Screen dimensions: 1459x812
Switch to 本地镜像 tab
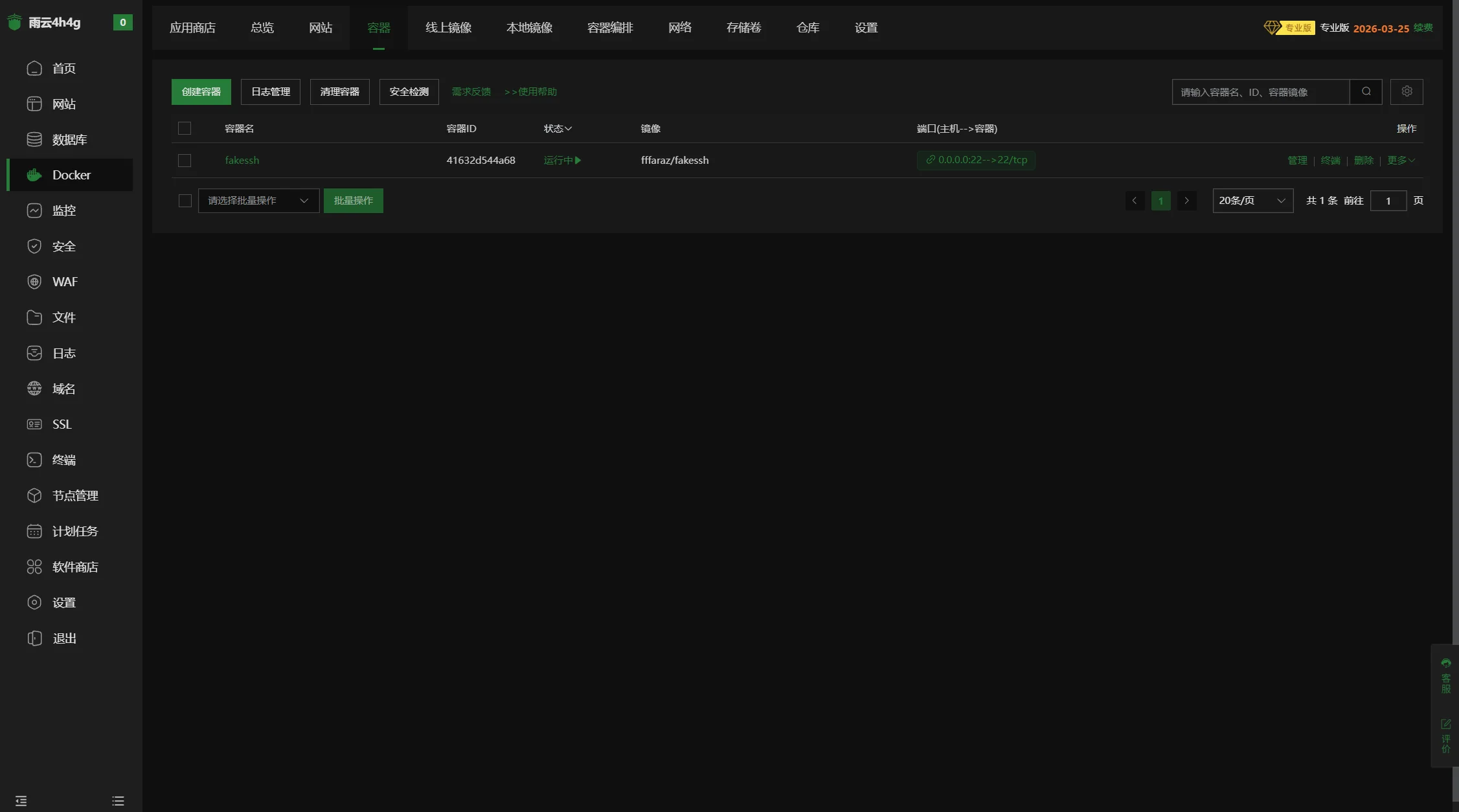click(529, 28)
